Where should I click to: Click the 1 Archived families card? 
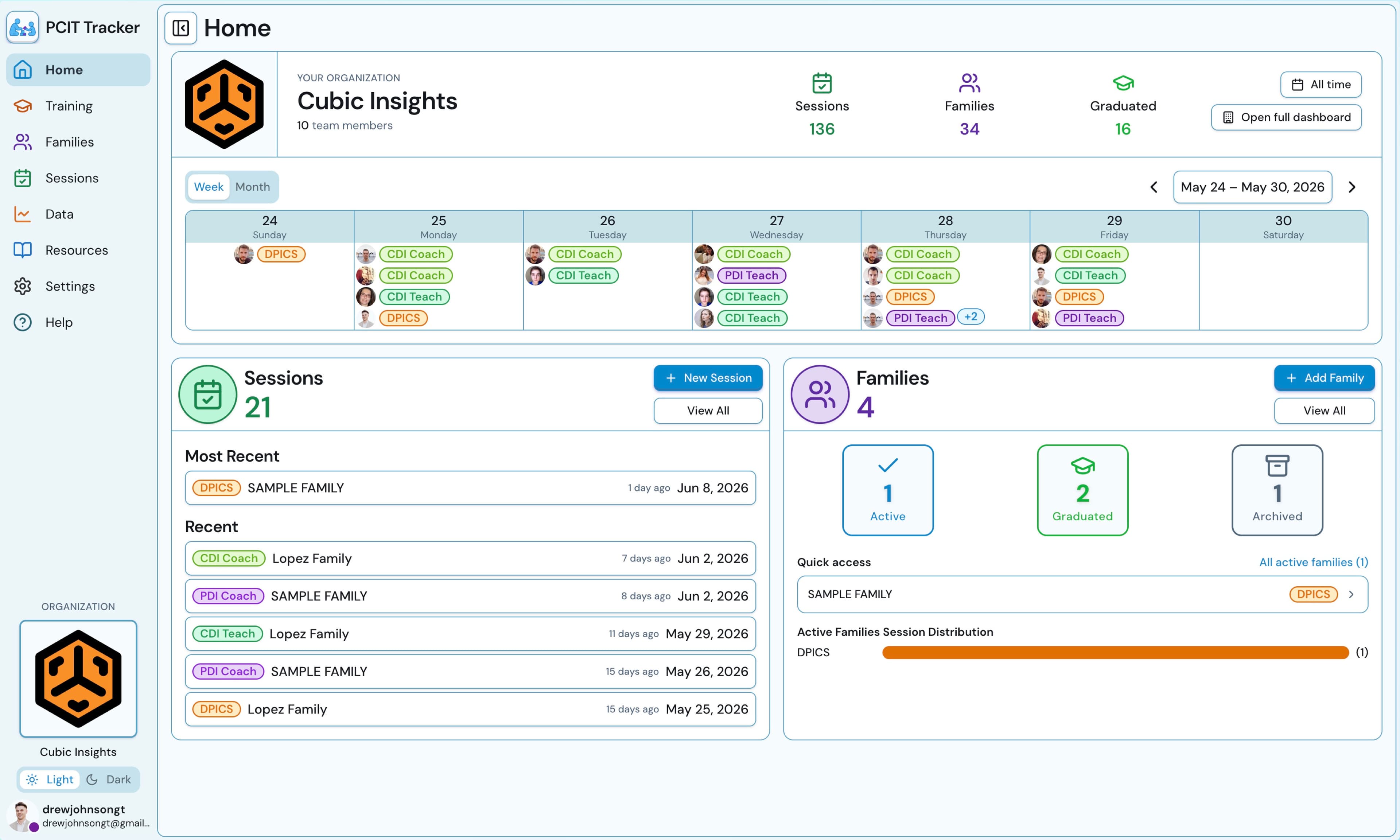click(1277, 490)
